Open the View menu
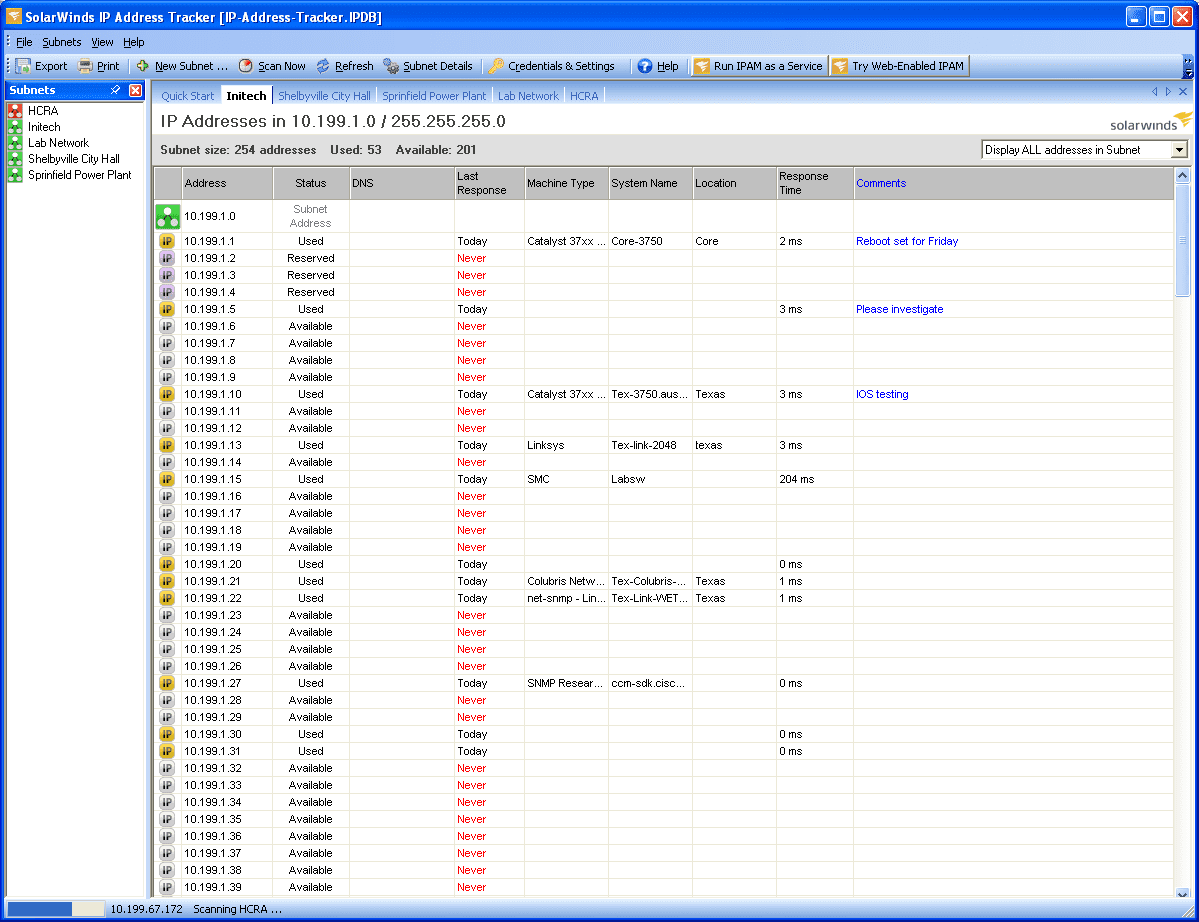 coord(102,42)
